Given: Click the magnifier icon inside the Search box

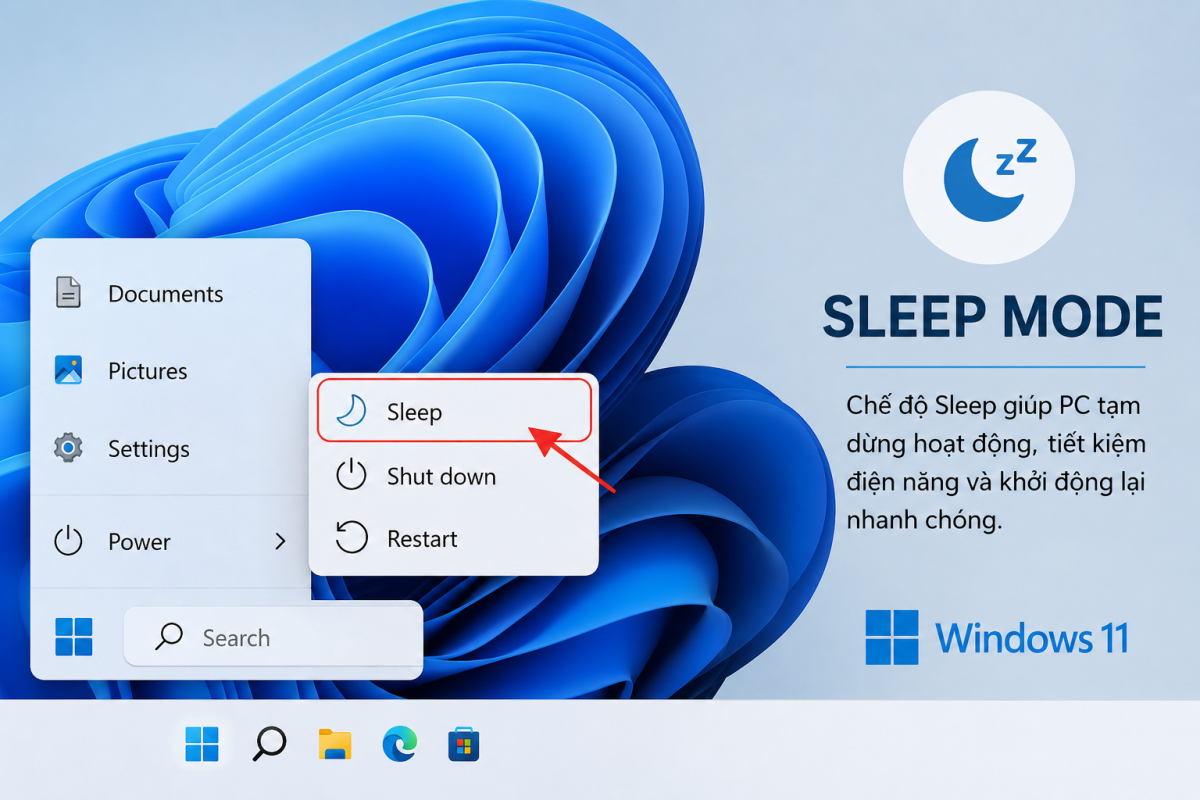Looking at the screenshot, I should (170, 637).
